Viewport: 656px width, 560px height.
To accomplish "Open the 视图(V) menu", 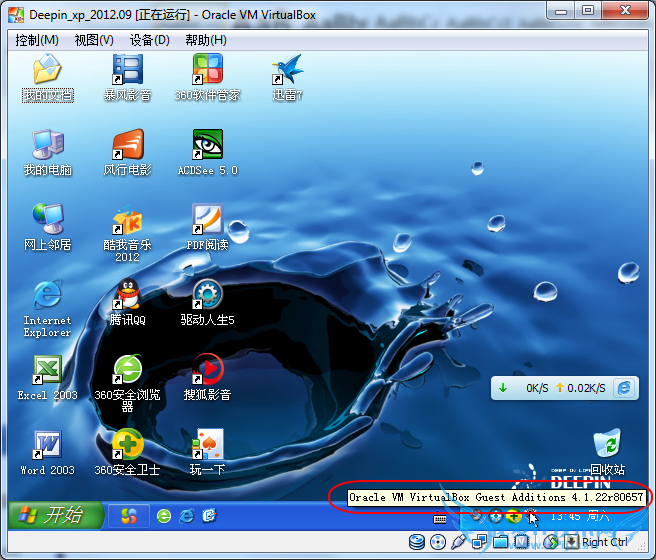I will coord(93,40).
